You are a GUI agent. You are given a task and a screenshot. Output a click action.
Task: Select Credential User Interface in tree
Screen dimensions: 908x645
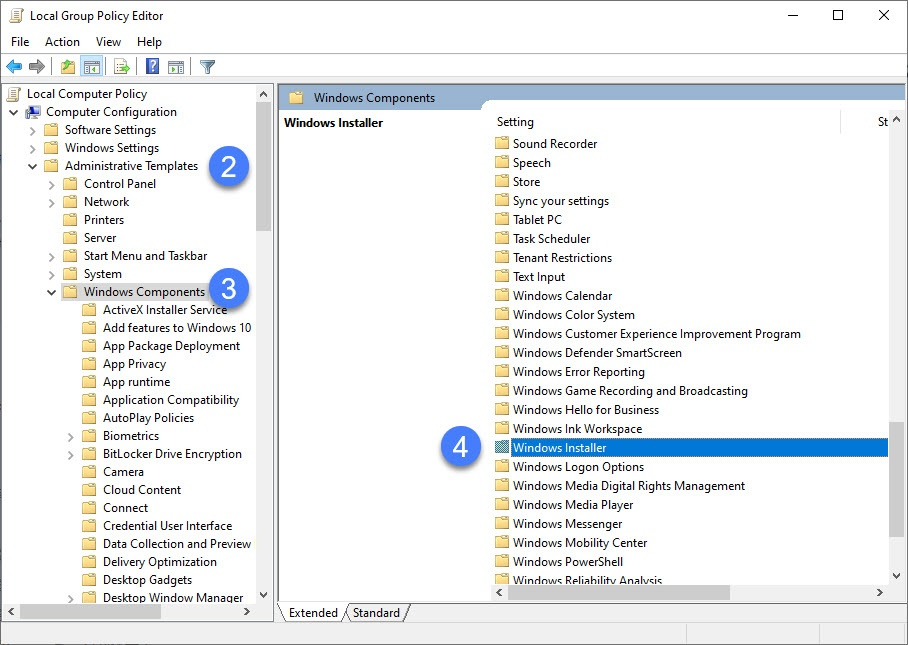point(167,526)
